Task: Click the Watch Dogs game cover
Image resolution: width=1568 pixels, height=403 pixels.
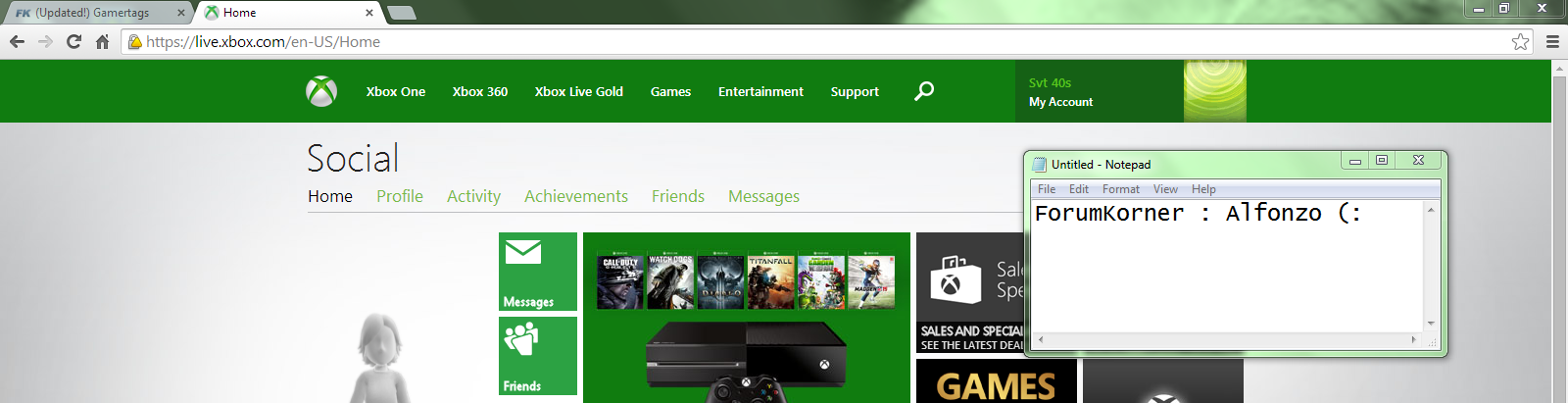Action: (671, 282)
